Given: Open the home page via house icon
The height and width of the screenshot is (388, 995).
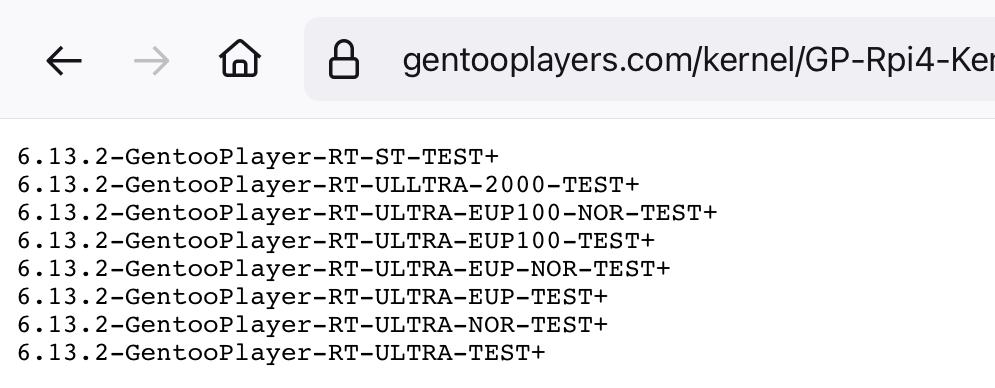Looking at the screenshot, I should [240, 58].
